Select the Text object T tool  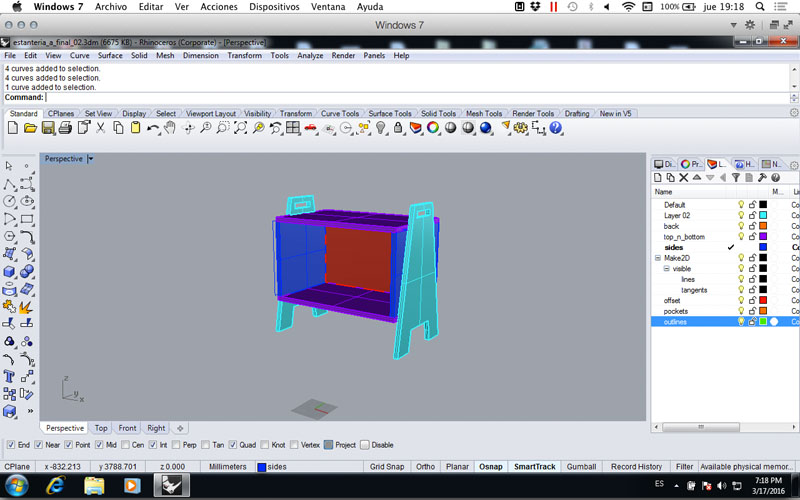point(9,377)
